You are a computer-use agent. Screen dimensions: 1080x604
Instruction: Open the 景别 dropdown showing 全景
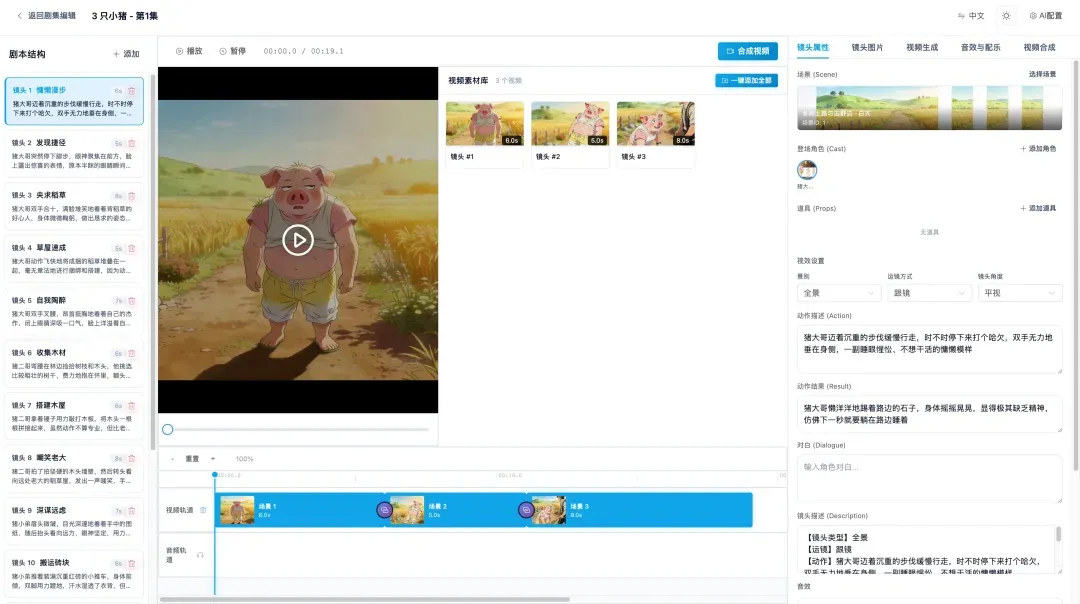pyautogui.click(x=838, y=293)
